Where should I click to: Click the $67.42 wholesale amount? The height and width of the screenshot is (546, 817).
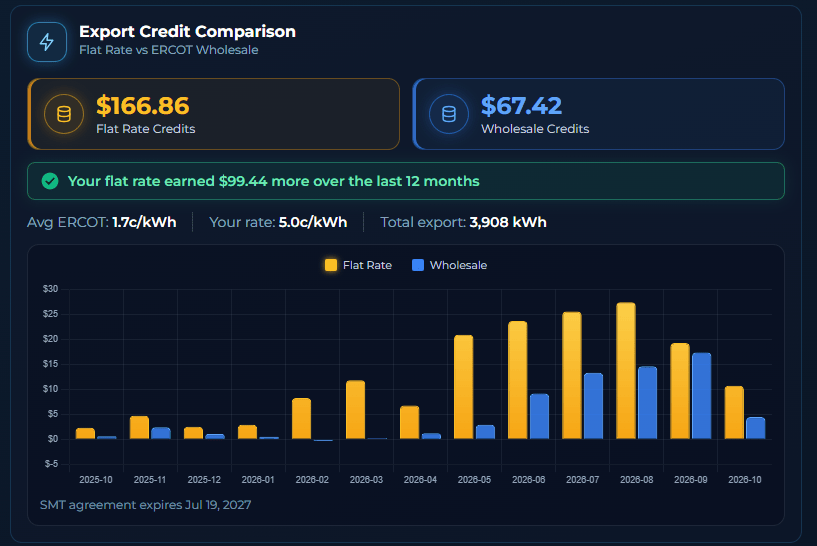pos(522,106)
